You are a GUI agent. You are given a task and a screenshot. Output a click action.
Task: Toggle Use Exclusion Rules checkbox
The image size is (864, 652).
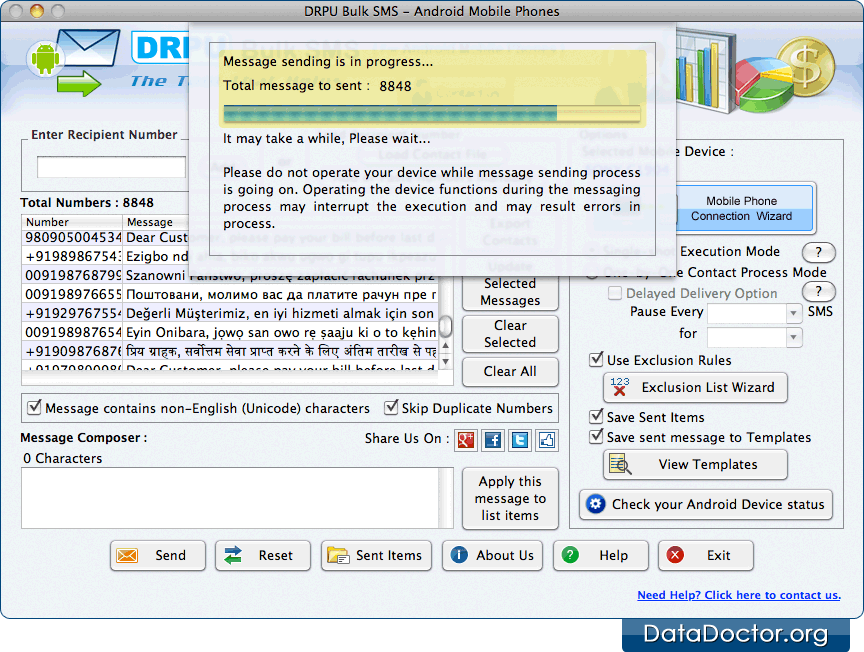596,360
